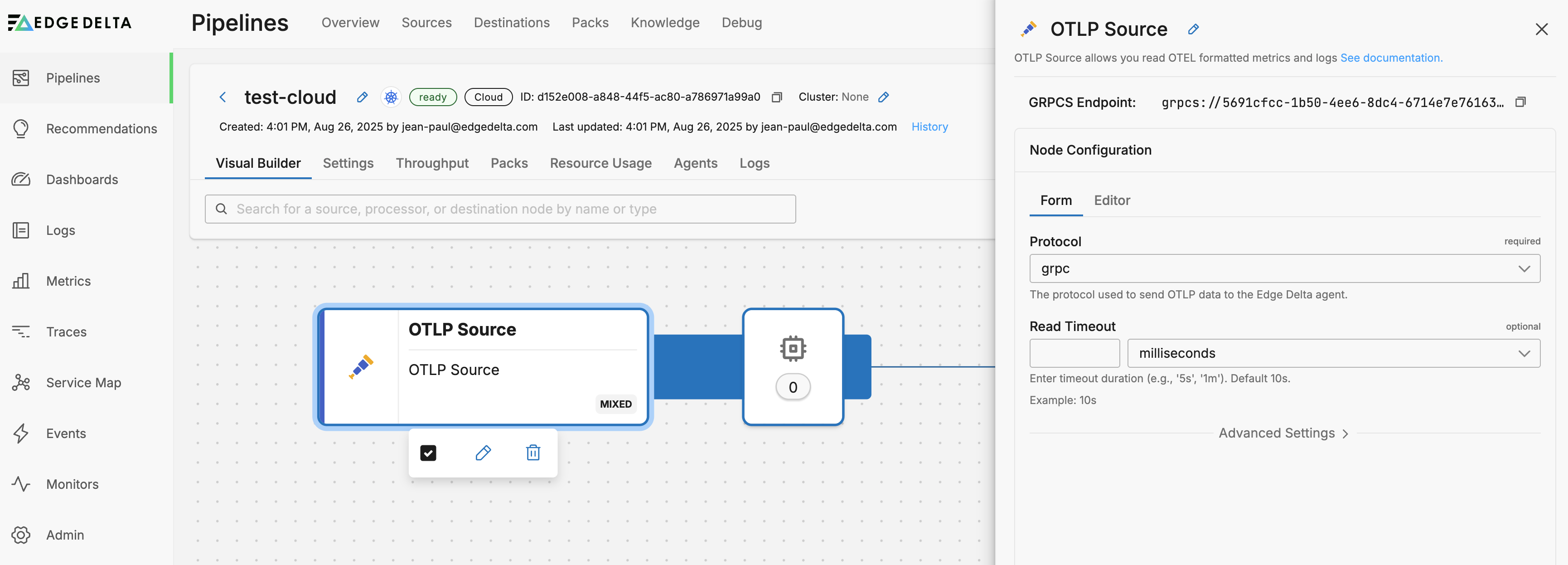Copy the pipeline ID
The image size is (1568, 565).
click(x=777, y=97)
